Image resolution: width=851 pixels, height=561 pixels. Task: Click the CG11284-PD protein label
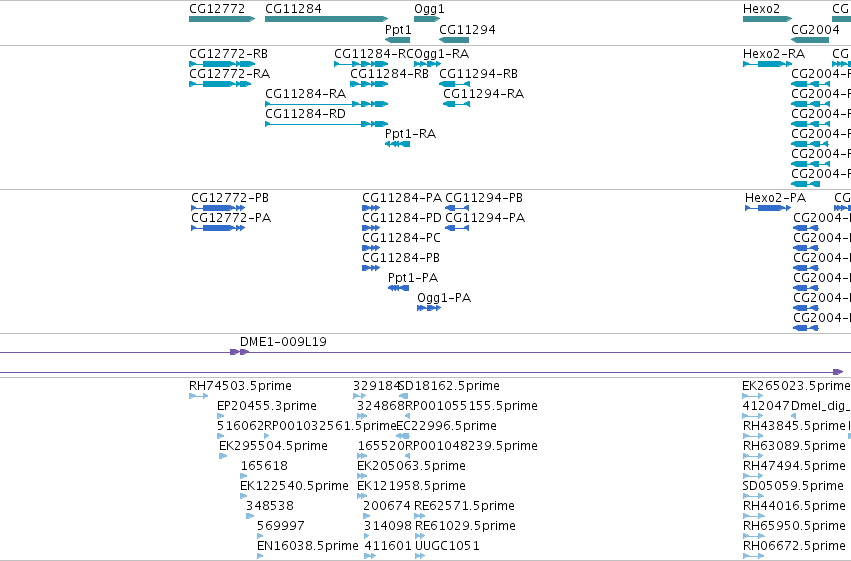click(402, 218)
